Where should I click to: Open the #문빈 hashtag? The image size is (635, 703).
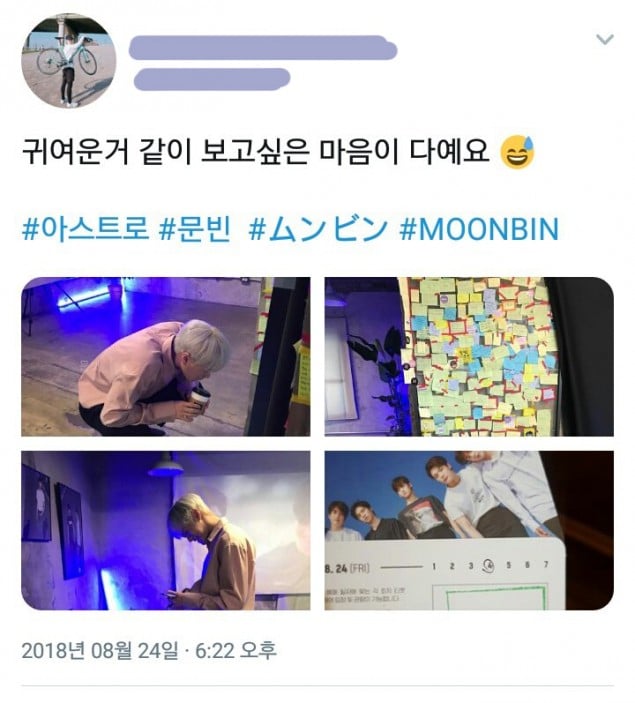coord(195,229)
